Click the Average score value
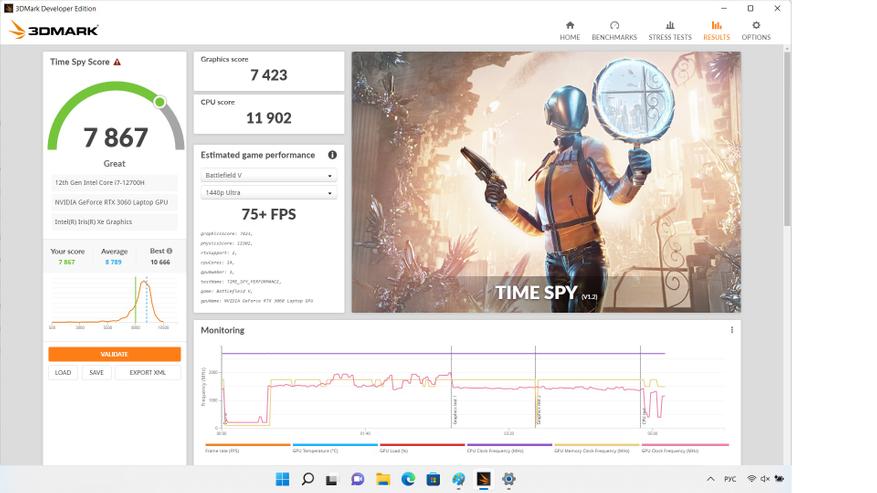The height and width of the screenshot is (493, 877). coord(114,262)
